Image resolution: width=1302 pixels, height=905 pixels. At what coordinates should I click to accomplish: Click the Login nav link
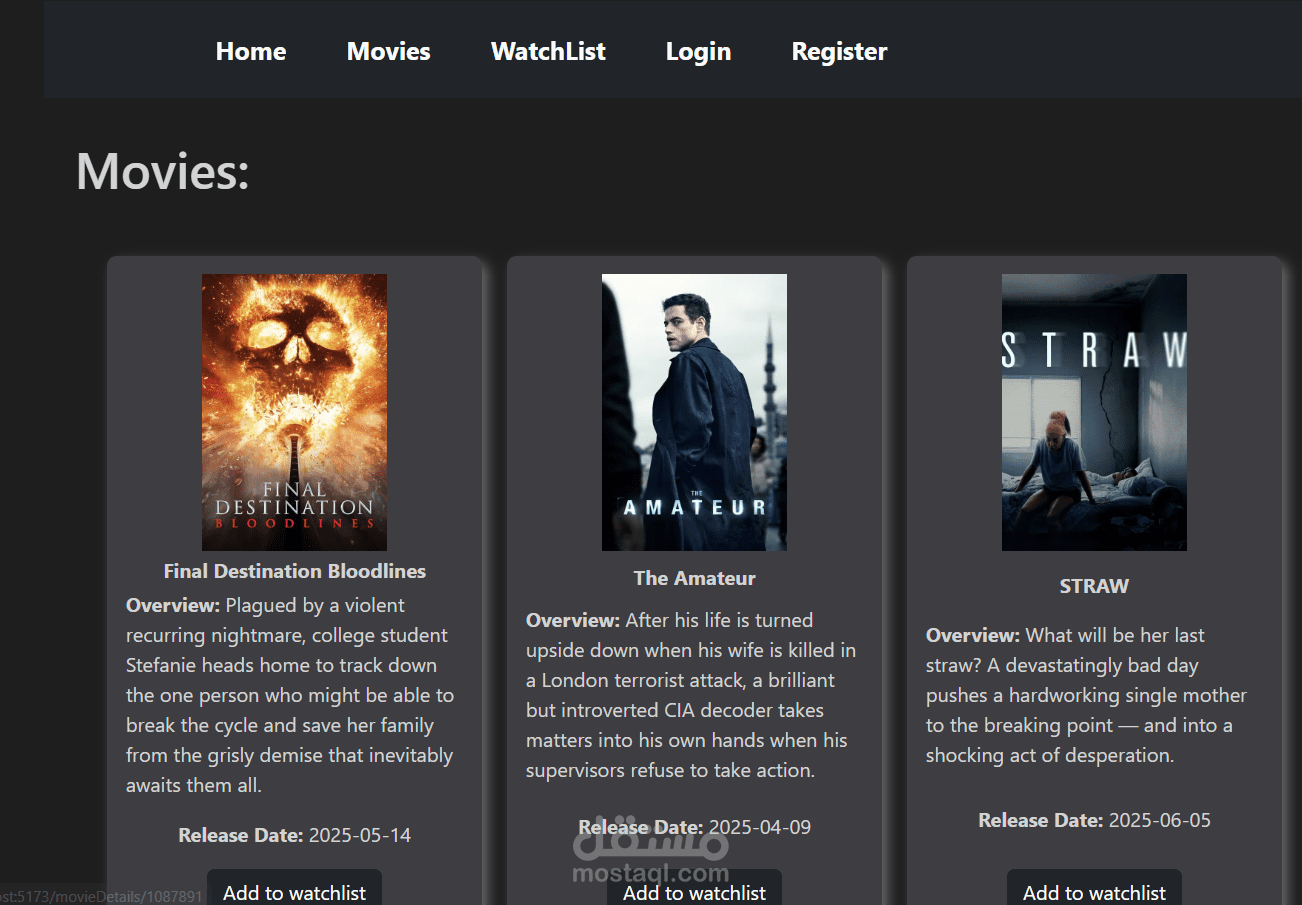coord(698,51)
